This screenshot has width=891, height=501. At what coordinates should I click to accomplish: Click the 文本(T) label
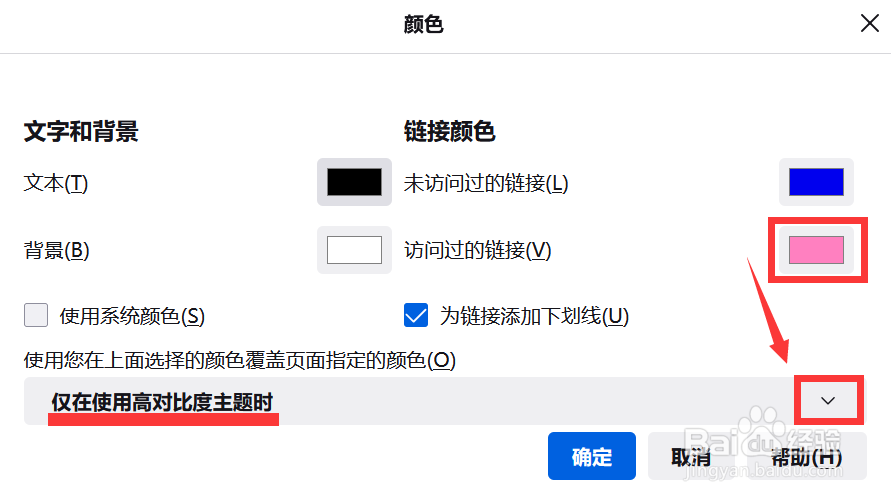(56, 183)
